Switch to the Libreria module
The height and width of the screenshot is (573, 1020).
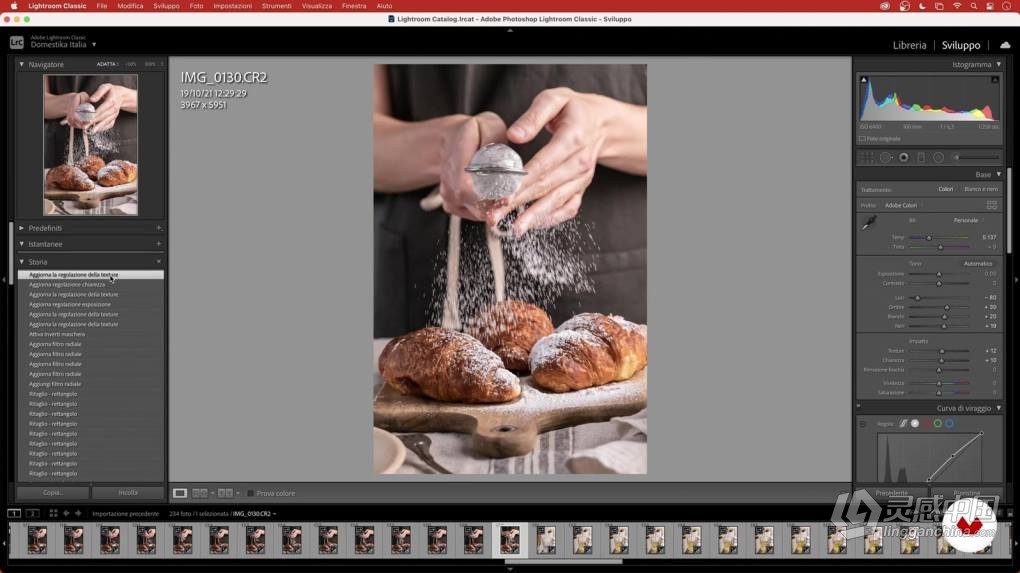coord(909,45)
